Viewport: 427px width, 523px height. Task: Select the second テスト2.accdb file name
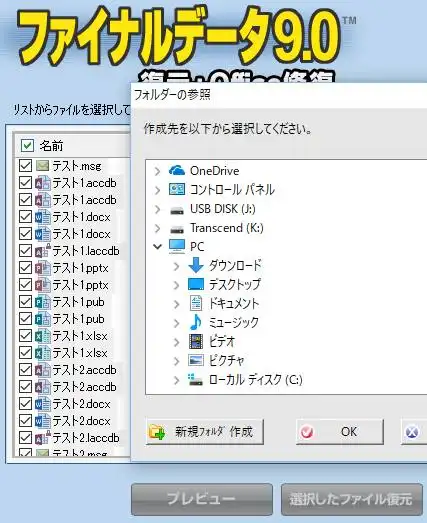point(84,387)
